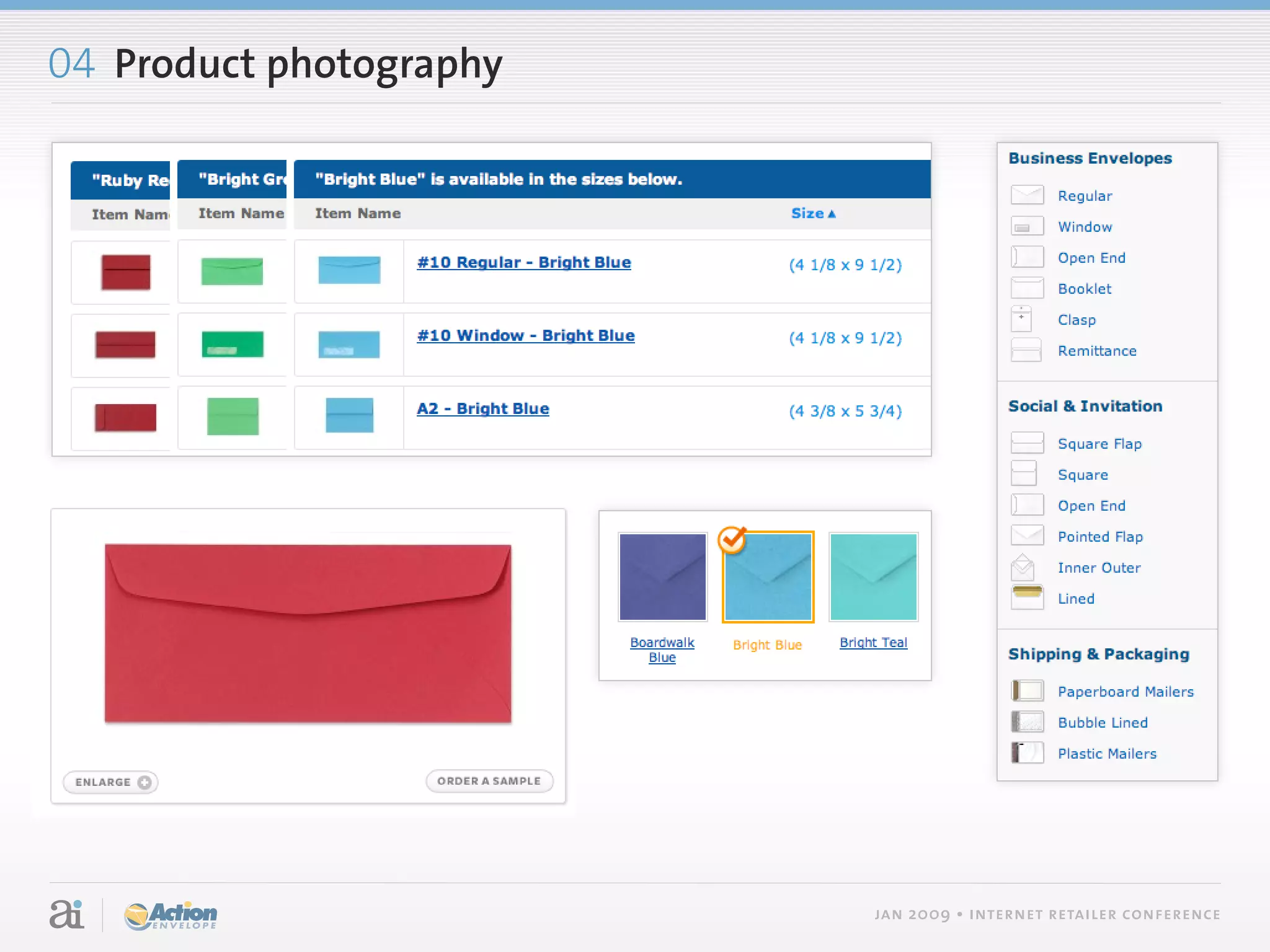This screenshot has width=1270, height=952.
Task: Click the Plastic Mailers icon
Action: [x=1027, y=752]
